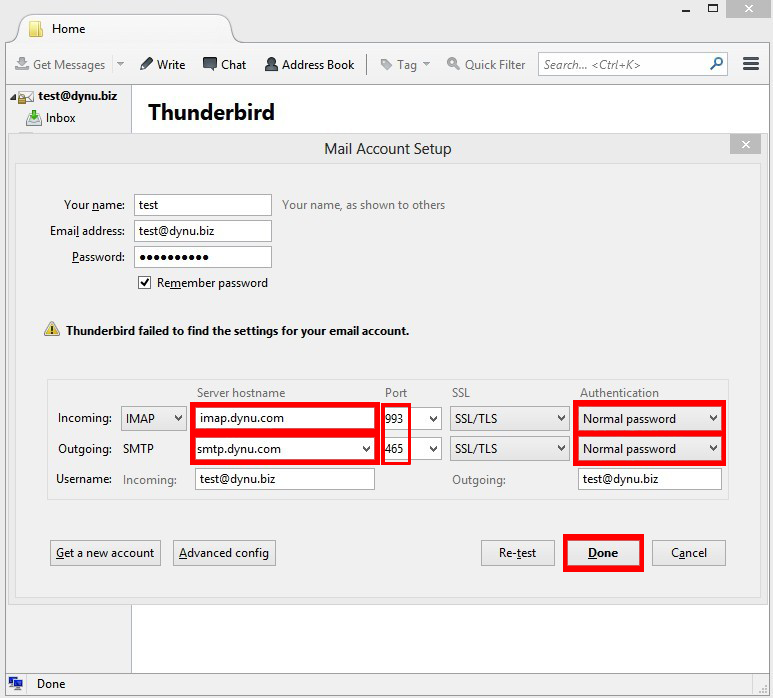Click the Write pencil button

coord(162,65)
